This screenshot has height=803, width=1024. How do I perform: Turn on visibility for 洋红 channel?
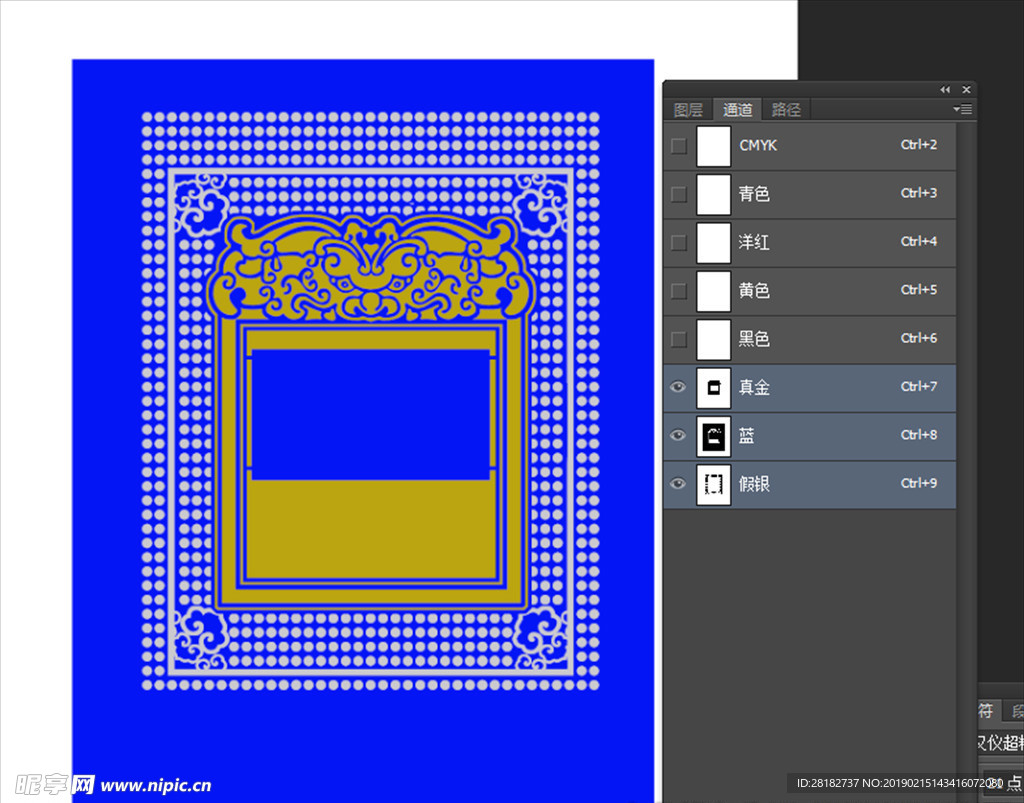coord(679,242)
